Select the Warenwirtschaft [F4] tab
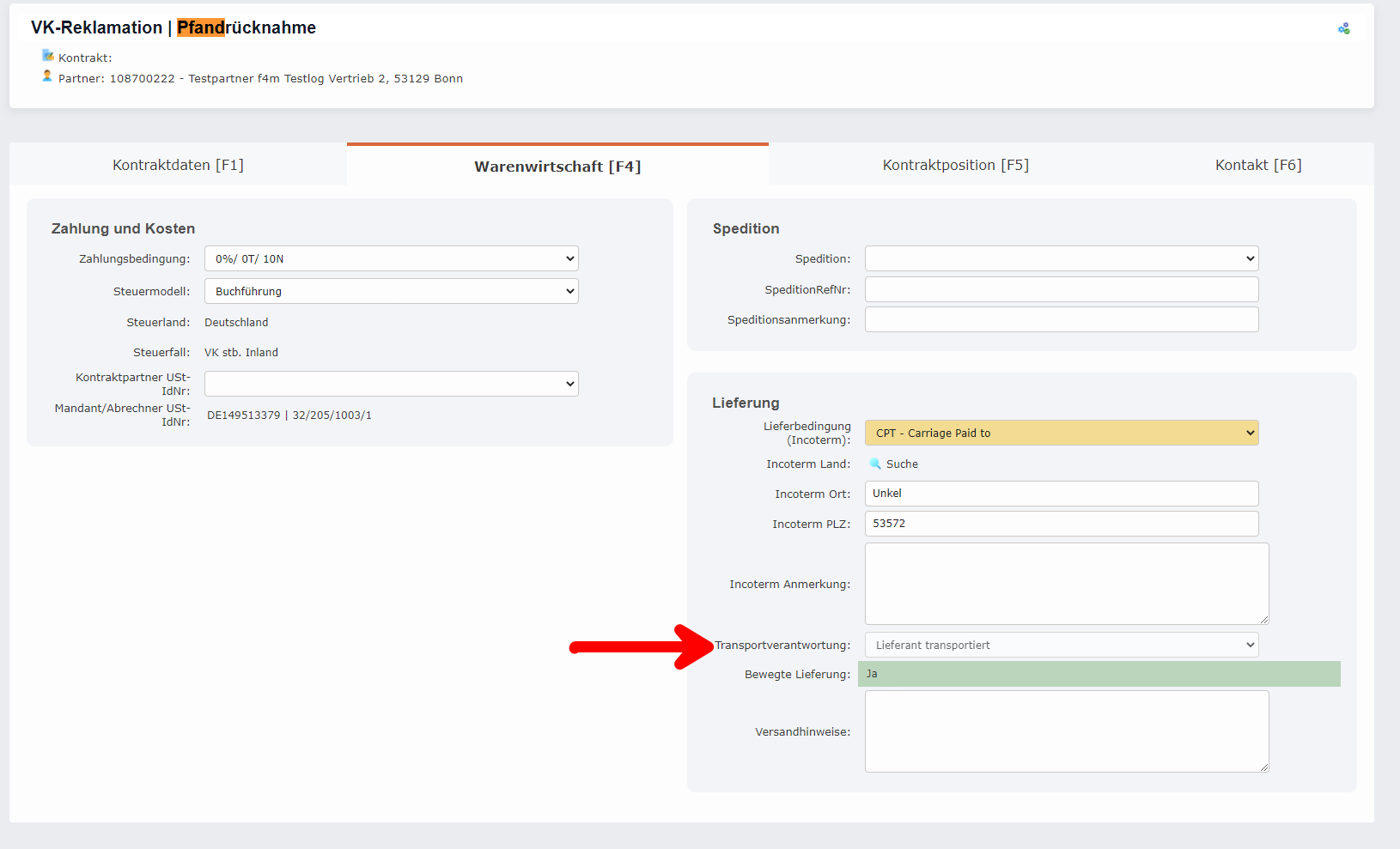Image resolution: width=1400 pixels, height=849 pixels. (557, 166)
